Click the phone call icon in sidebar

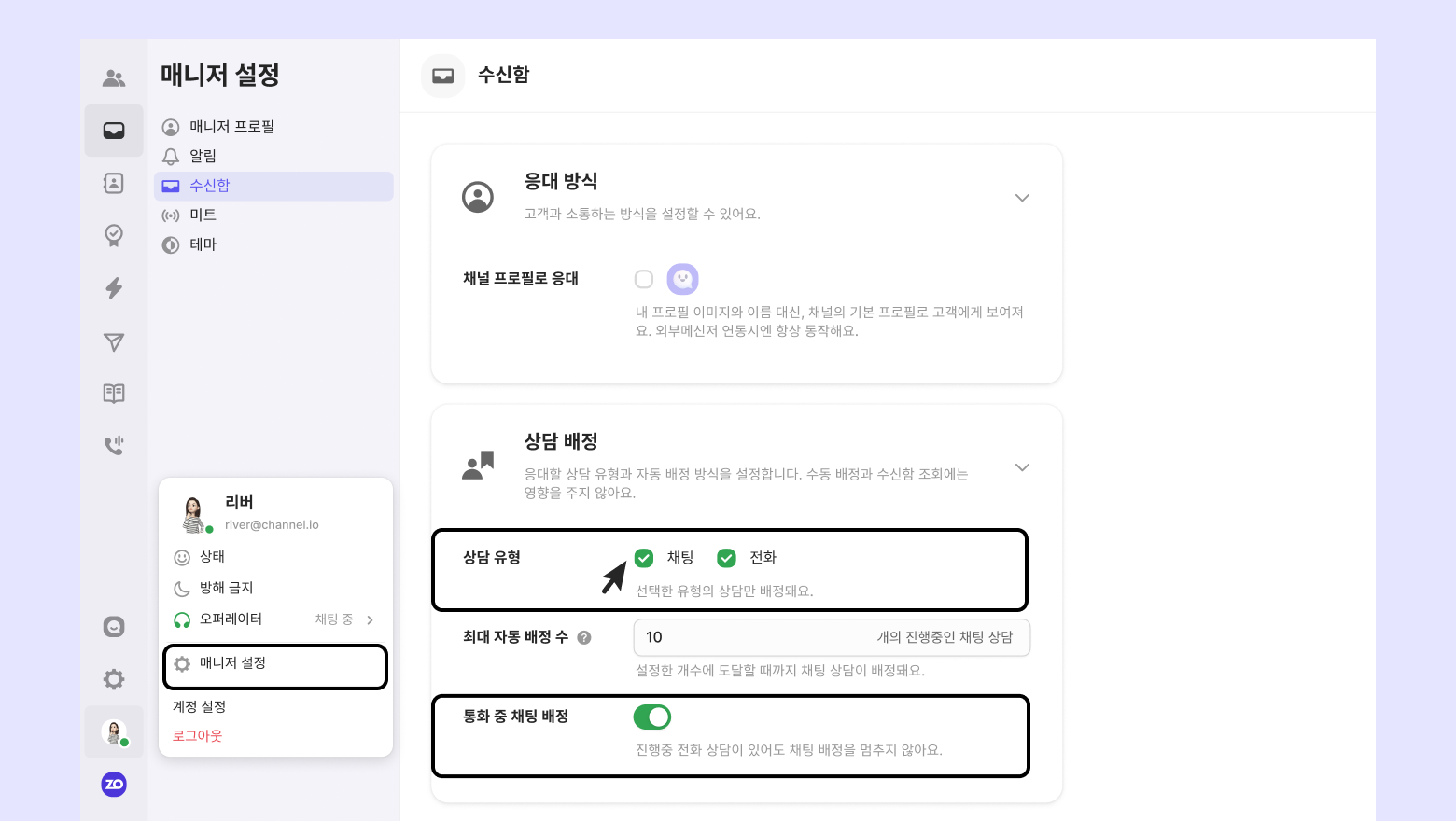click(x=114, y=446)
